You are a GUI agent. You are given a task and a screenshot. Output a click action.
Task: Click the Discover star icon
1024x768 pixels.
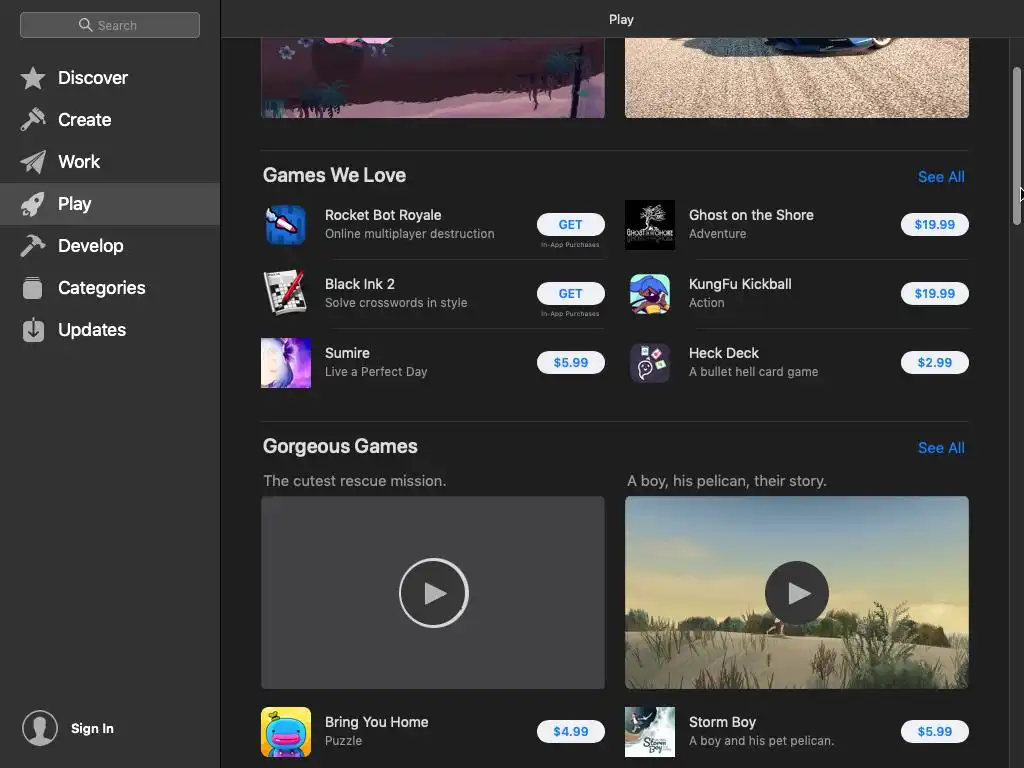coord(33,78)
